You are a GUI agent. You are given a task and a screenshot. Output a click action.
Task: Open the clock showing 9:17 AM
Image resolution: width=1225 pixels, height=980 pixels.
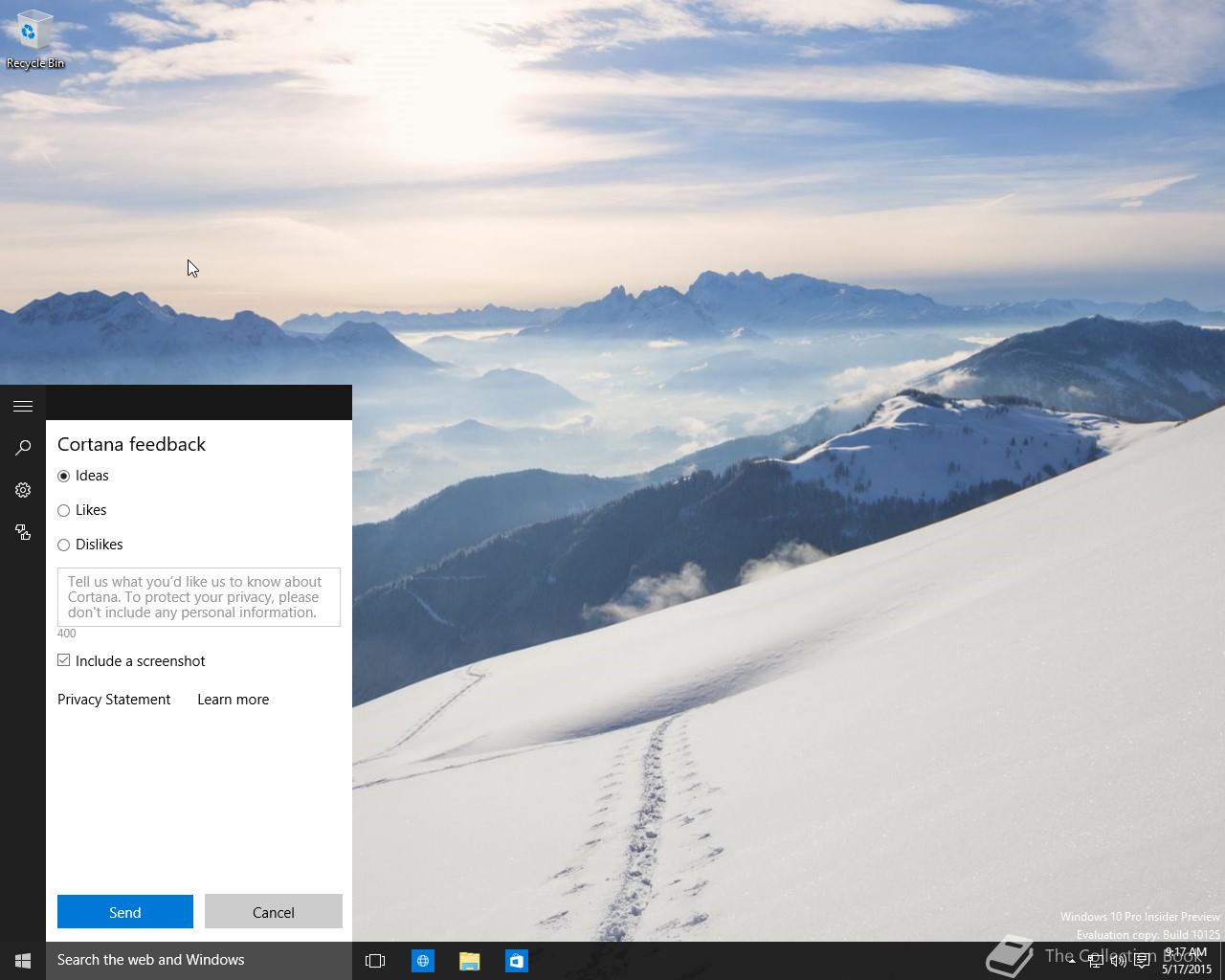pos(1187,961)
